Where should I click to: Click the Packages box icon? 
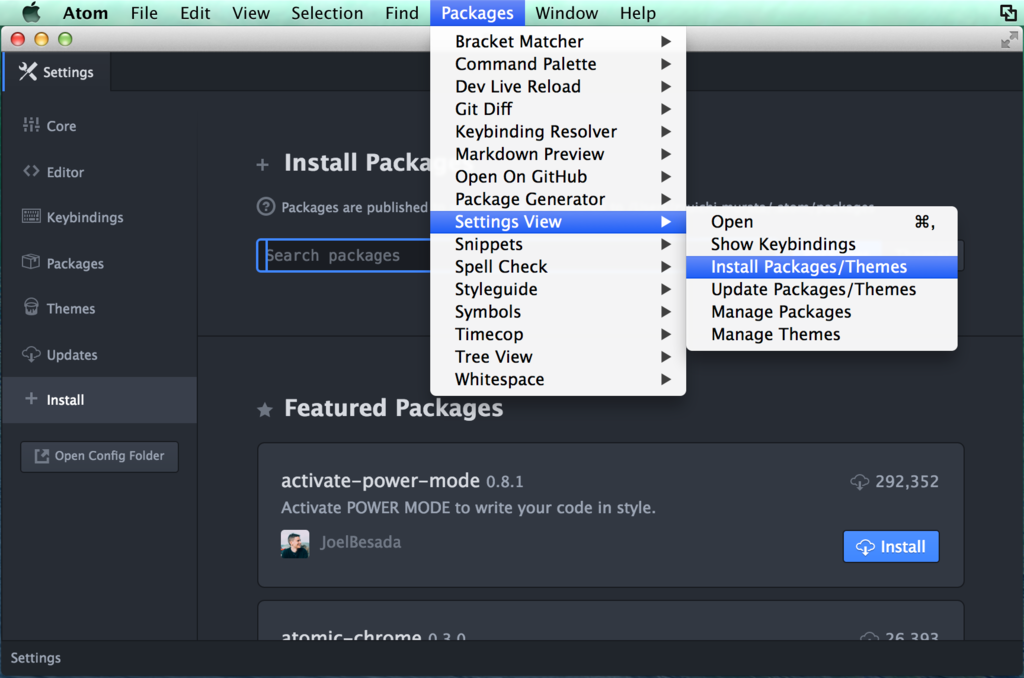31,262
